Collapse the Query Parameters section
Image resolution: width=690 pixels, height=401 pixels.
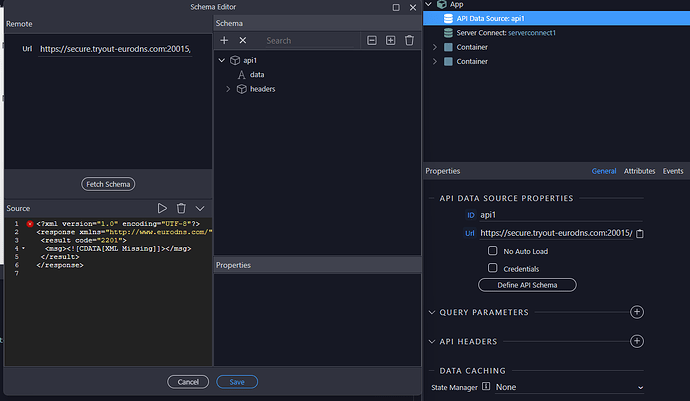432,313
